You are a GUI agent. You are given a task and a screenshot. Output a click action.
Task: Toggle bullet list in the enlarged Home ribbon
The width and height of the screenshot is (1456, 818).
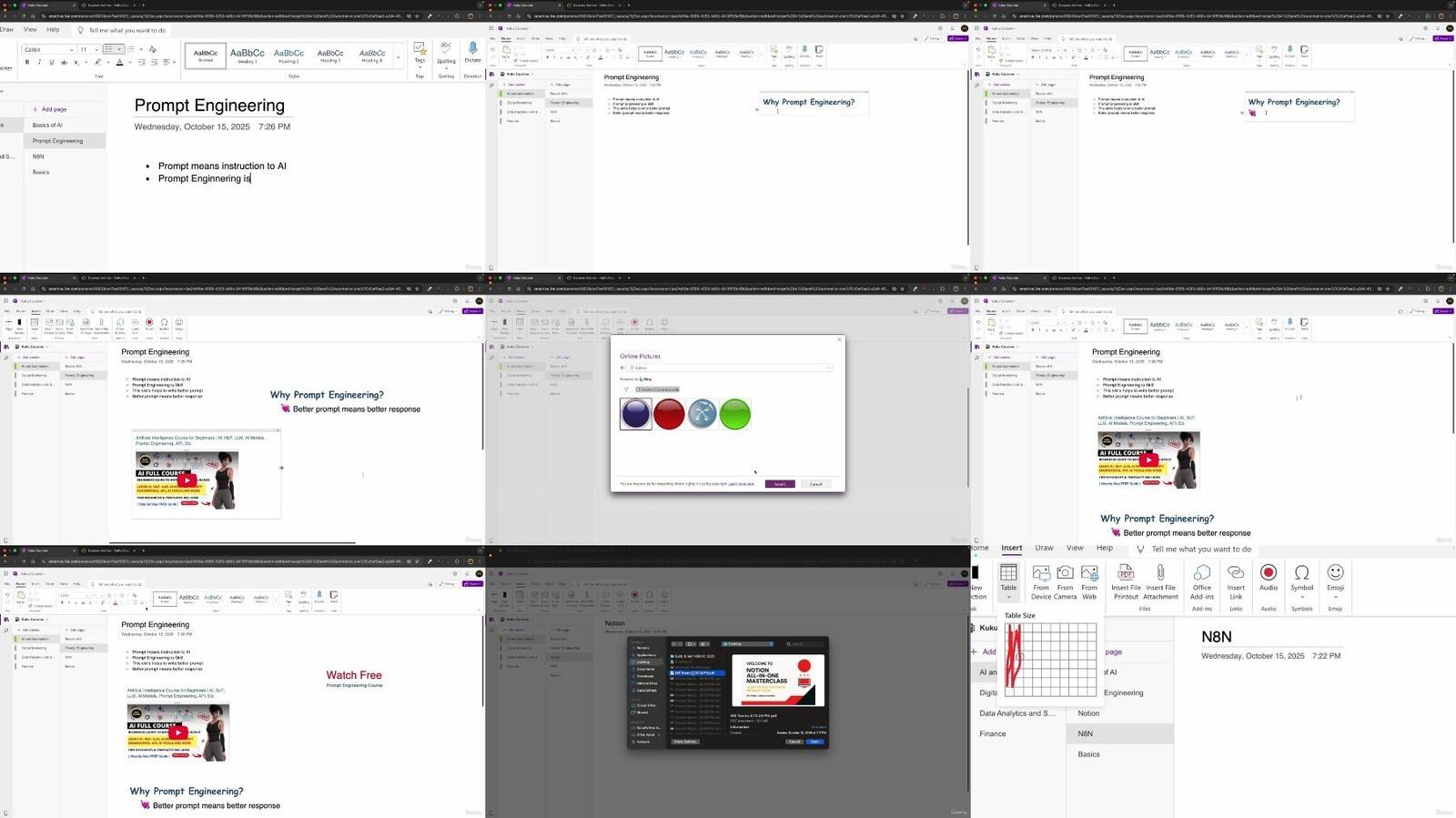pyautogui.click(x=108, y=49)
